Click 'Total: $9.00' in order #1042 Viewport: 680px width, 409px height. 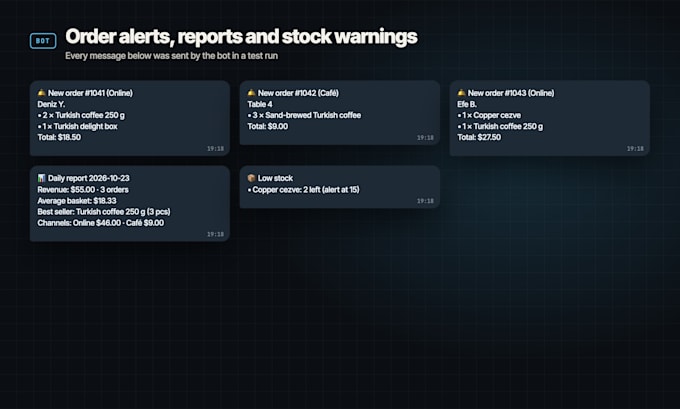[x=268, y=127]
